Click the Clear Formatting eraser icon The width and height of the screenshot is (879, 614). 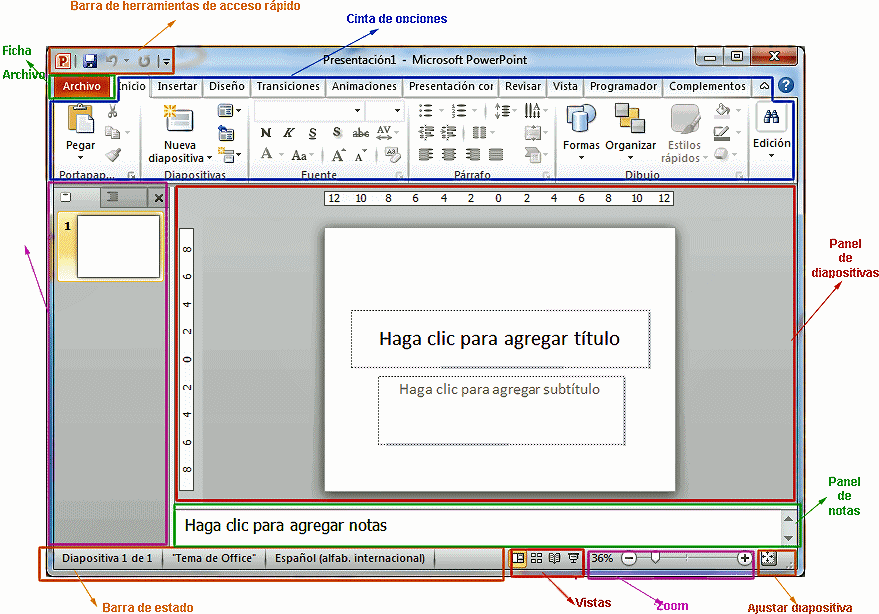pos(393,154)
